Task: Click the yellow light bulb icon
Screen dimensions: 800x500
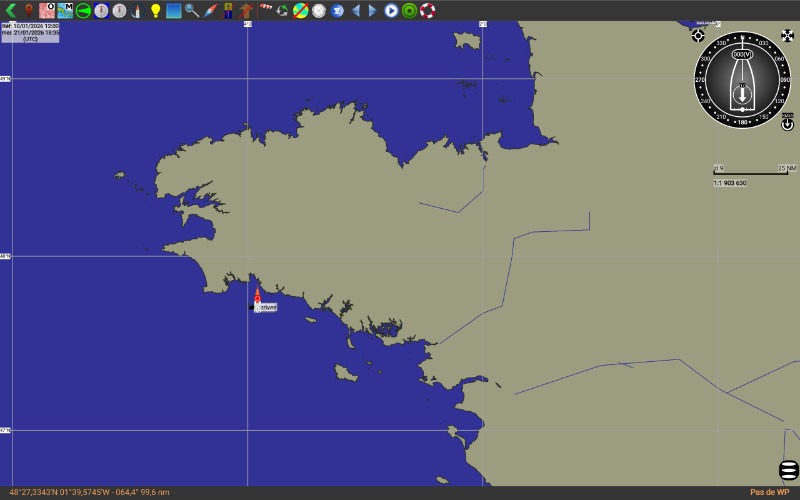Action: click(155, 10)
